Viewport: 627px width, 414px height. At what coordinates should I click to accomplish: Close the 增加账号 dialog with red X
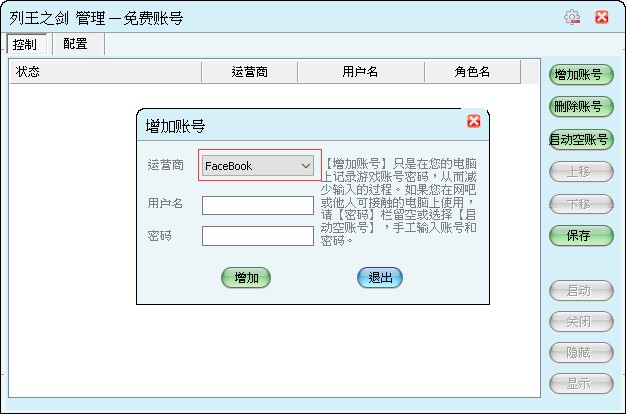click(x=474, y=121)
